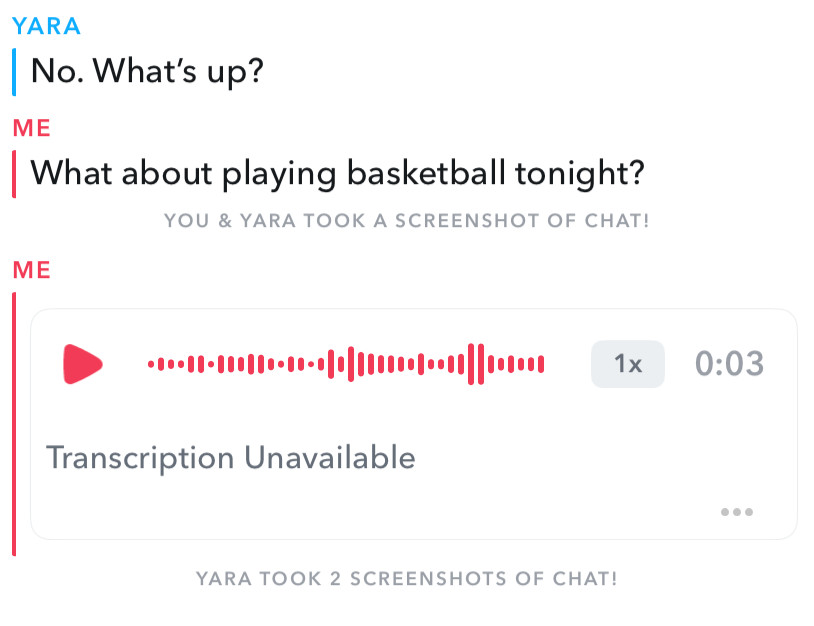Click the empty area below Transcription Unavailable
This screenshot has height=626, width=814.
[x=380, y=508]
